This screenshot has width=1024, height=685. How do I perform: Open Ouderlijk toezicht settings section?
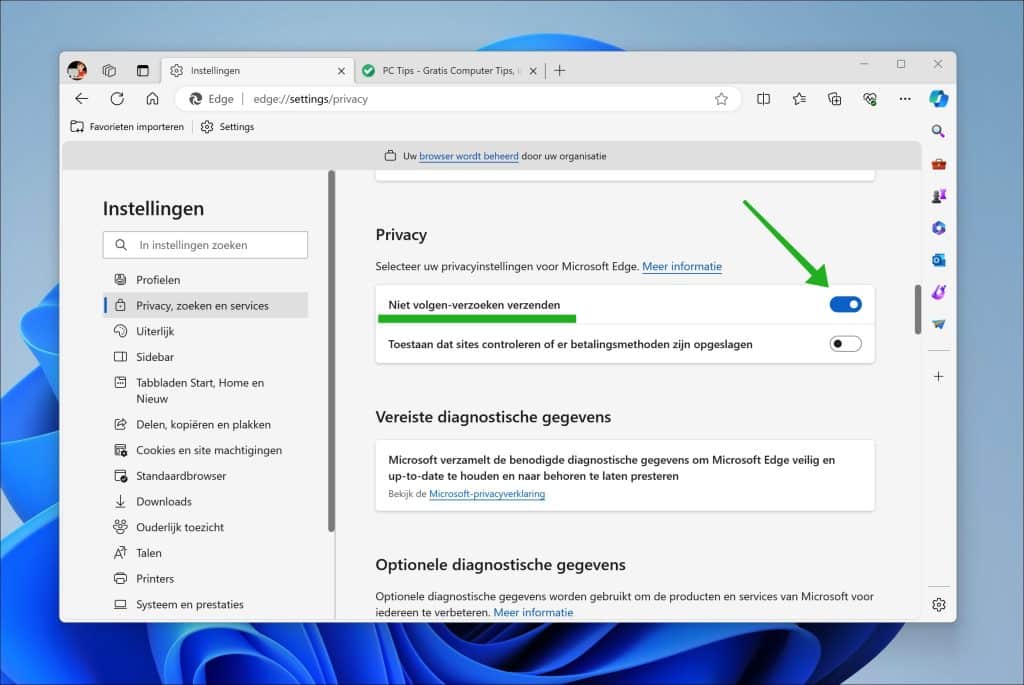(206, 527)
